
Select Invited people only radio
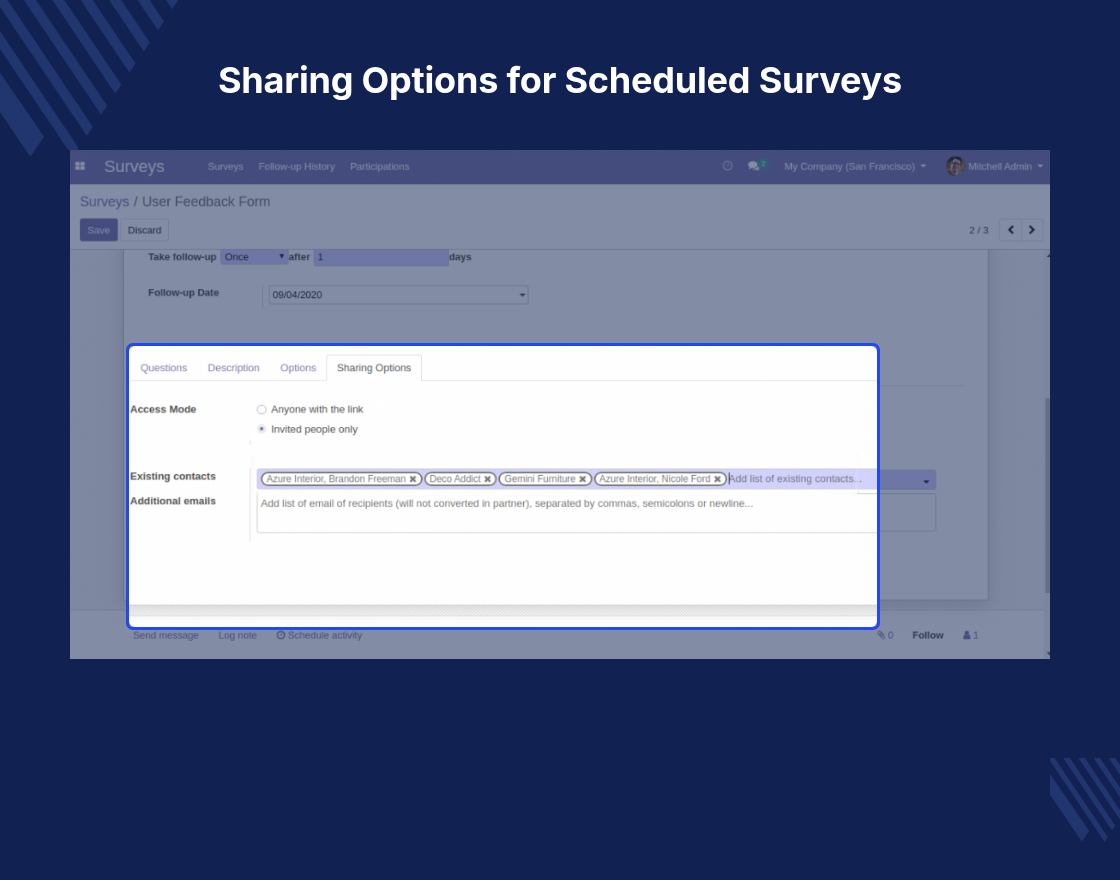coord(261,429)
